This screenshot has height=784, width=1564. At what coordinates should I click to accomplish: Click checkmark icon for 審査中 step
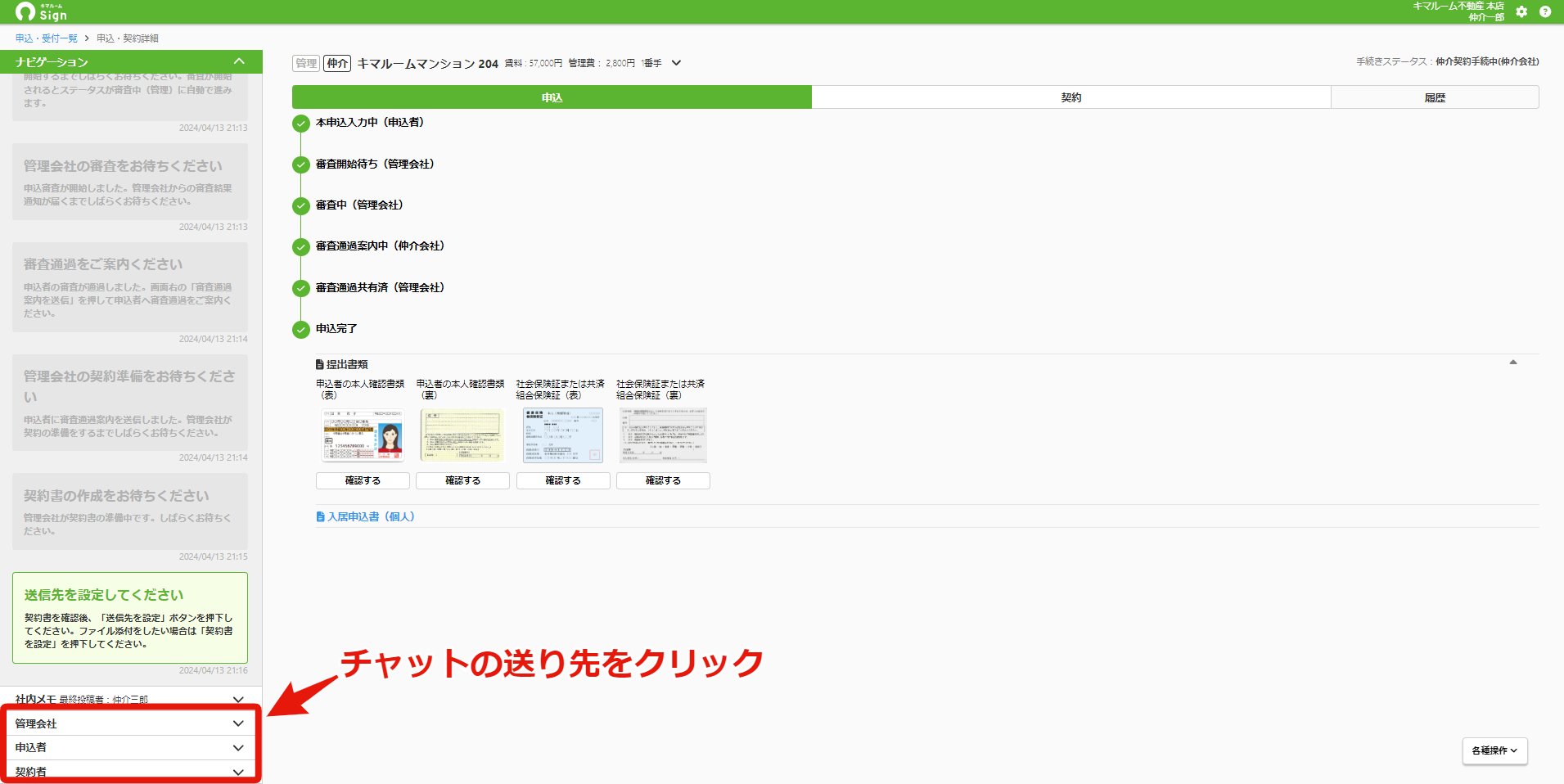[x=301, y=205]
